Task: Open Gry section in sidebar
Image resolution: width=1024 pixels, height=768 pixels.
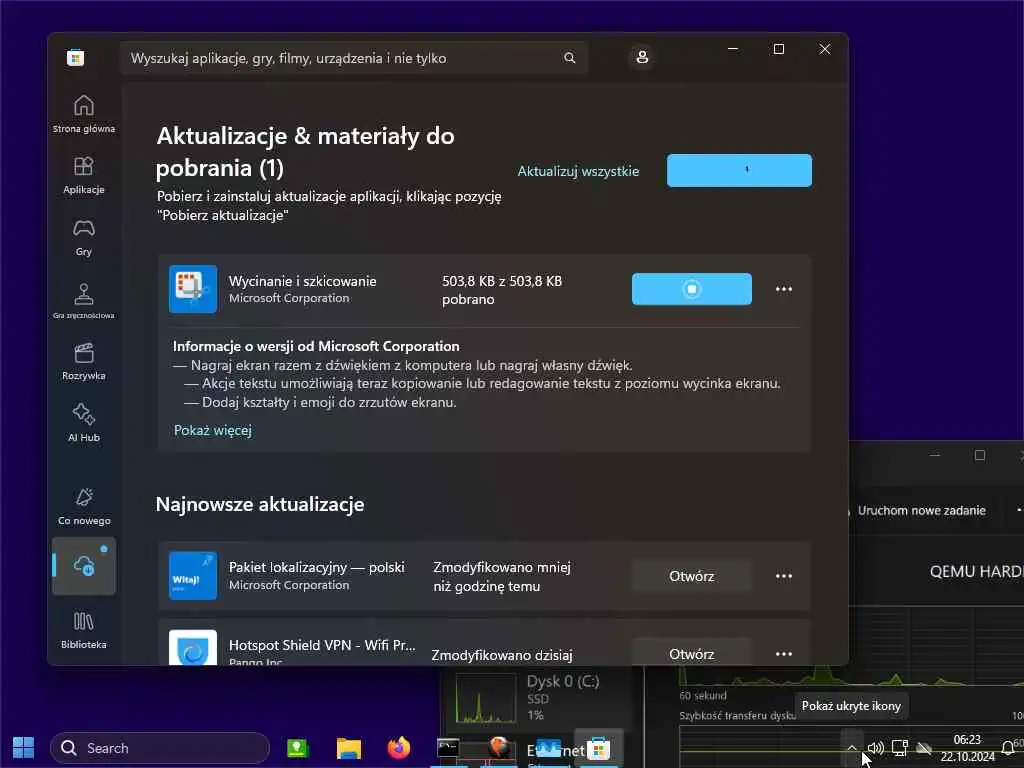Action: click(84, 237)
